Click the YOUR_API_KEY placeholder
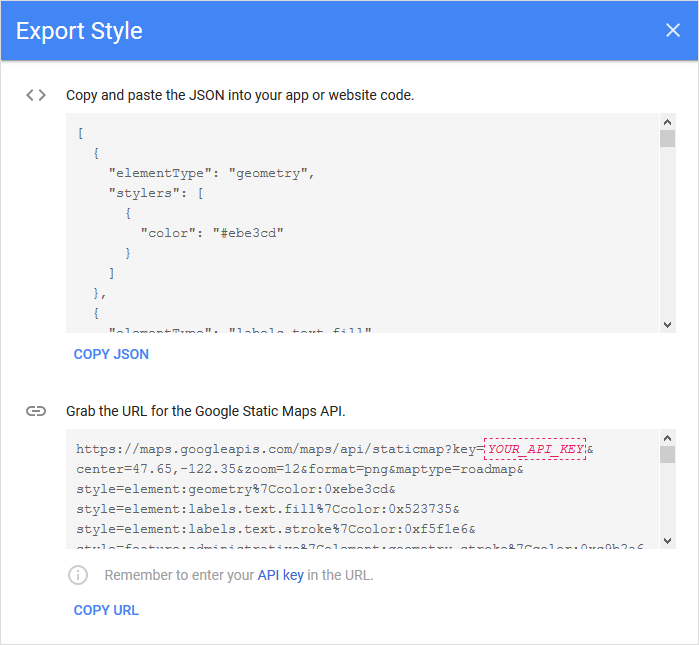This screenshot has width=699, height=645. coord(535,448)
